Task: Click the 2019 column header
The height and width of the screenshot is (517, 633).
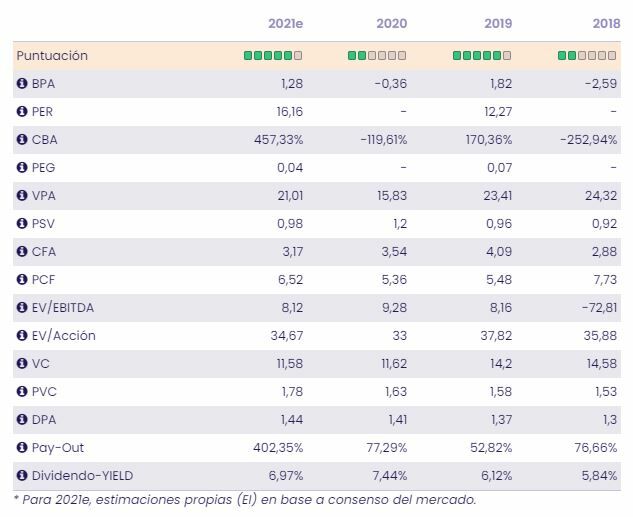Action: [x=495, y=24]
